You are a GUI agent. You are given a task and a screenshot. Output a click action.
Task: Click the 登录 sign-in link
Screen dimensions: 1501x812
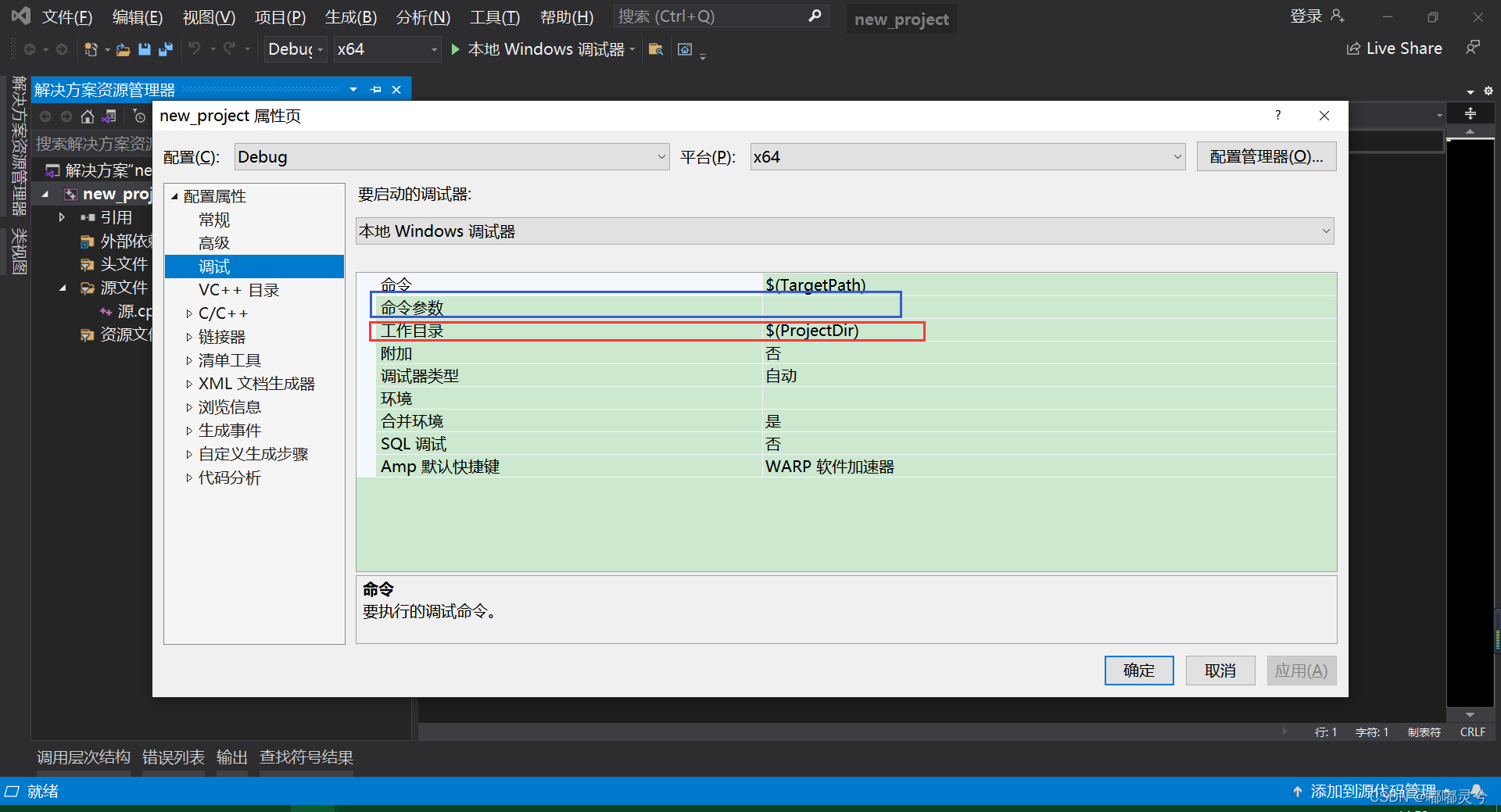pyautogui.click(x=1306, y=16)
